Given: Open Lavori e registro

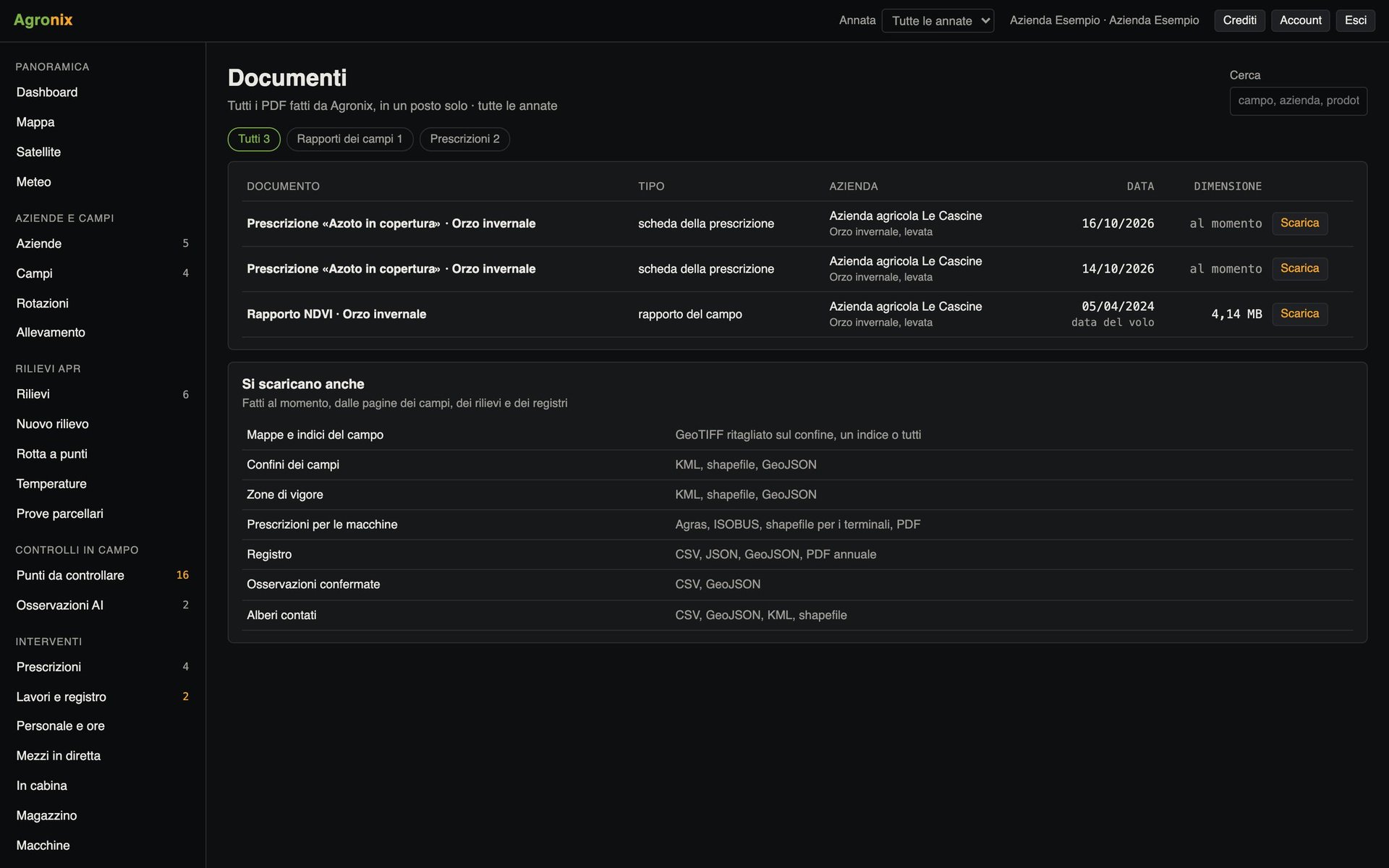Looking at the screenshot, I should click(x=103, y=697).
